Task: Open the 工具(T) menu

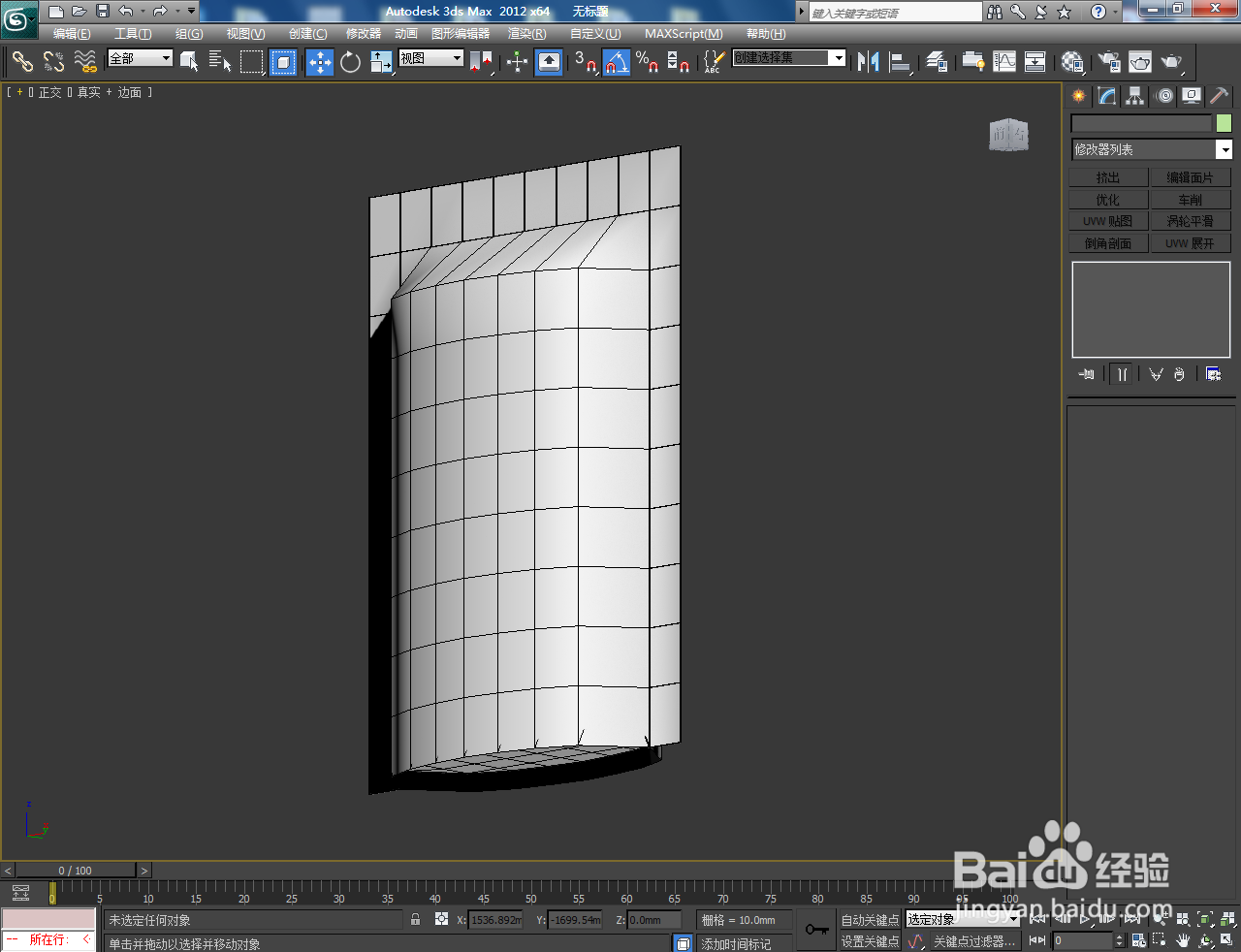Action: (133, 34)
